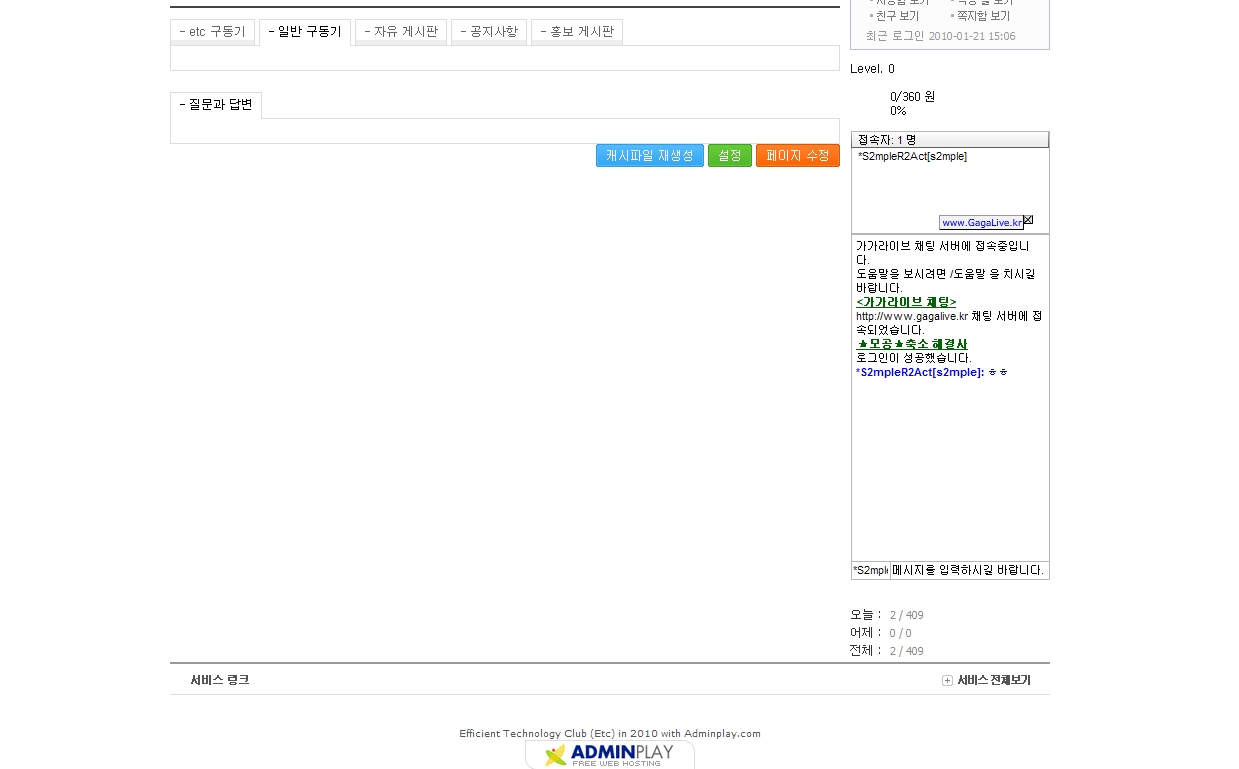Image resolution: width=1239 pixels, height=769 pixels.
Task: Click the AdminPlay free web hosting logo
Action: tap(609, 754)
